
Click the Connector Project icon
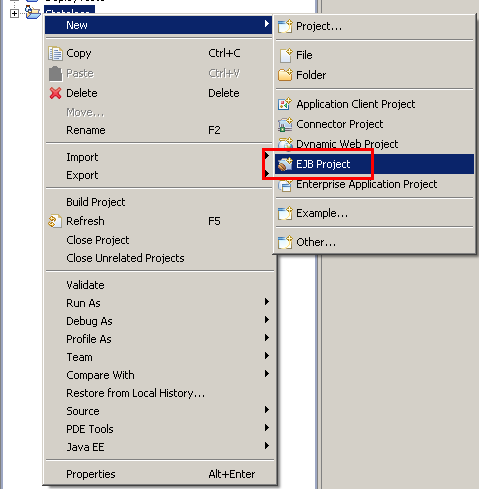point(285,124)
